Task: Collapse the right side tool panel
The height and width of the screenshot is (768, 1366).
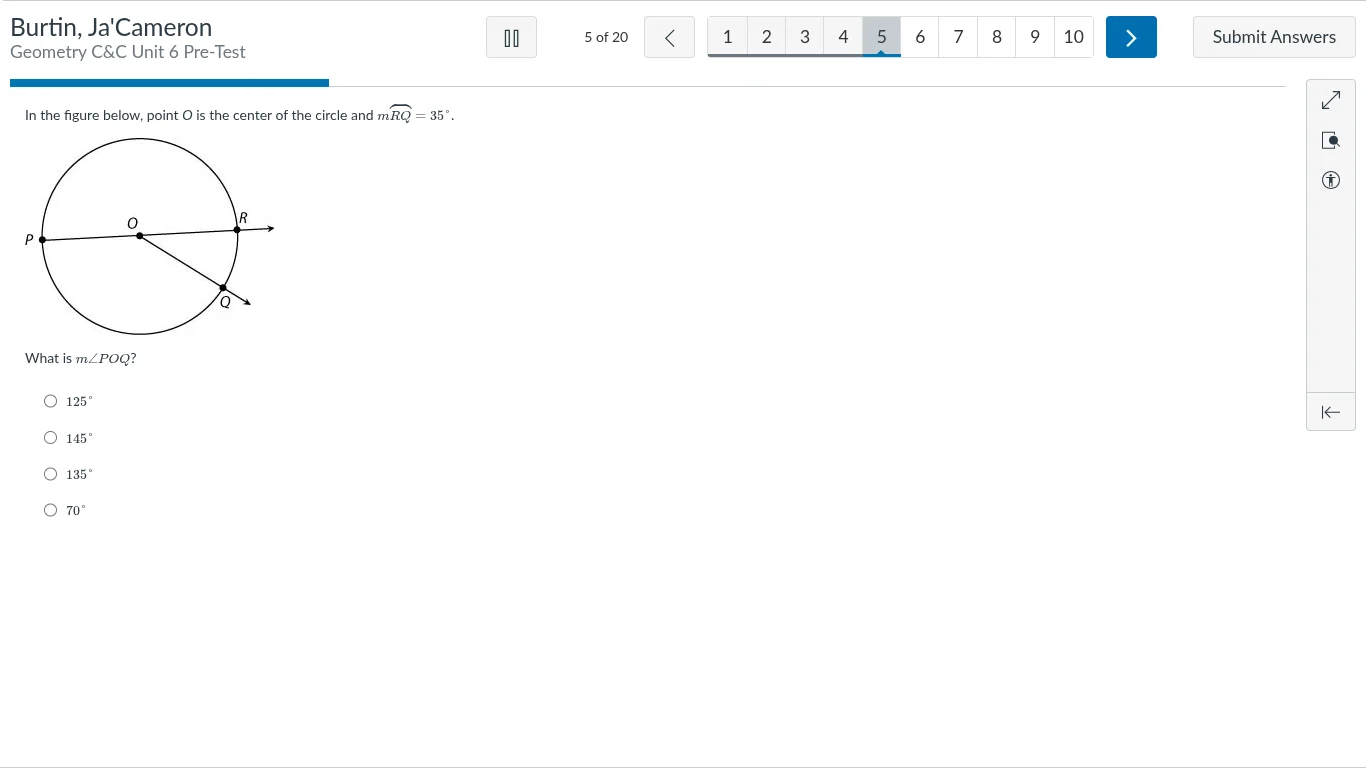Action: point(1330,412)
